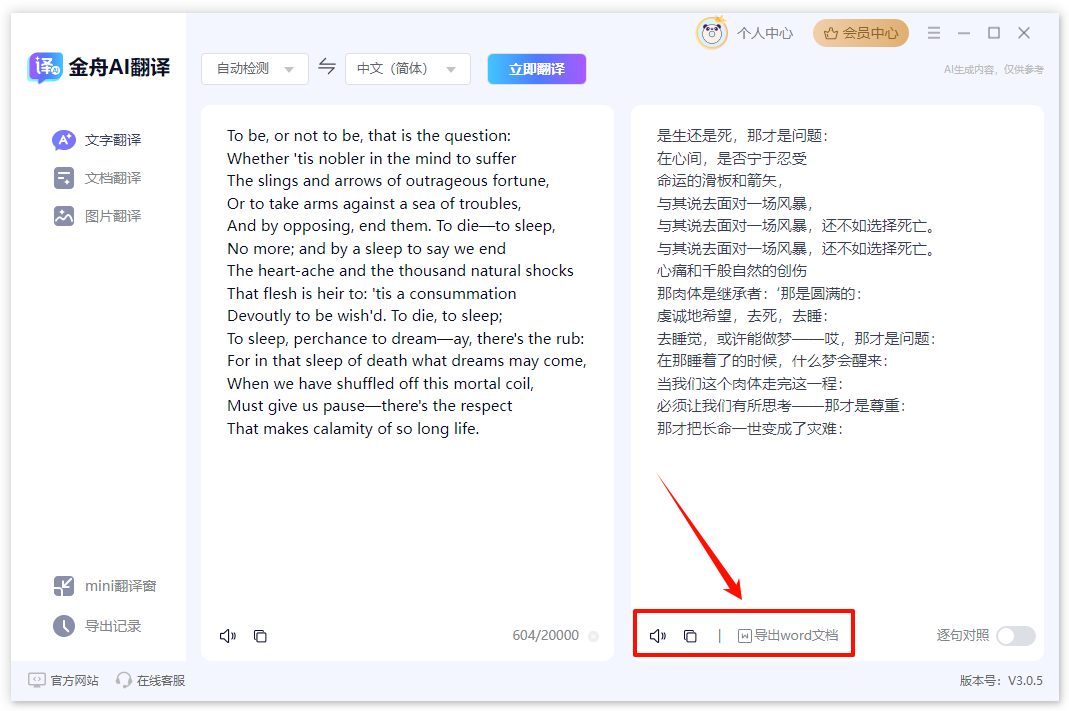
Task: Copy the Chinese translation result
Action: pyautogui.click(x=690, y=634)
